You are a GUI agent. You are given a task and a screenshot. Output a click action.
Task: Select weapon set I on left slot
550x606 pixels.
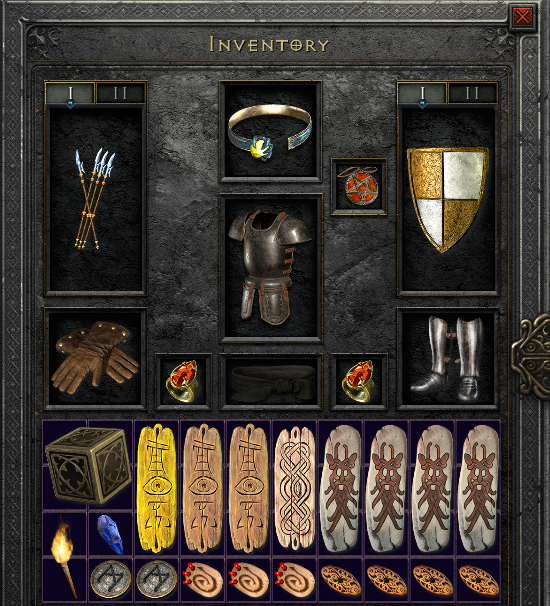[70, 93]
